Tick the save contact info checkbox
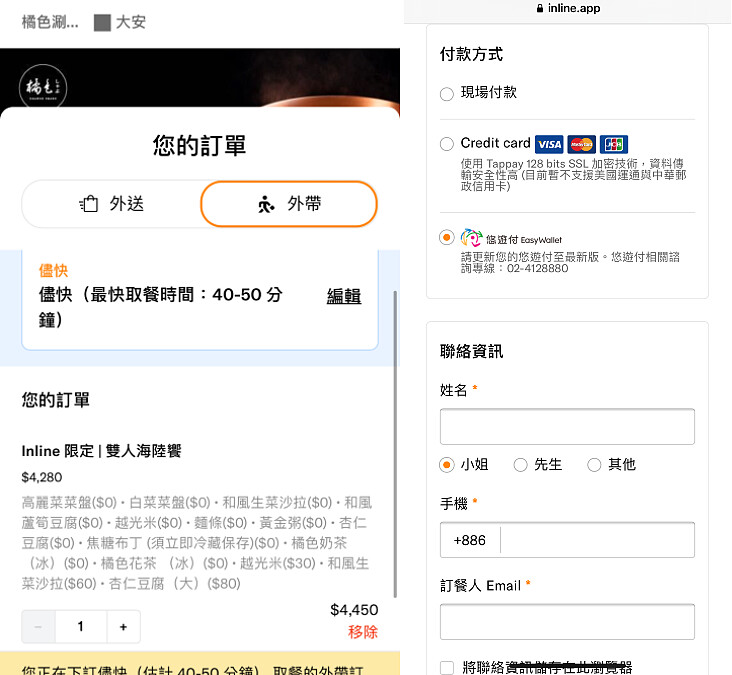Viewport: 732px width, 675px height. pyautogui.click(x=447, y=667)
